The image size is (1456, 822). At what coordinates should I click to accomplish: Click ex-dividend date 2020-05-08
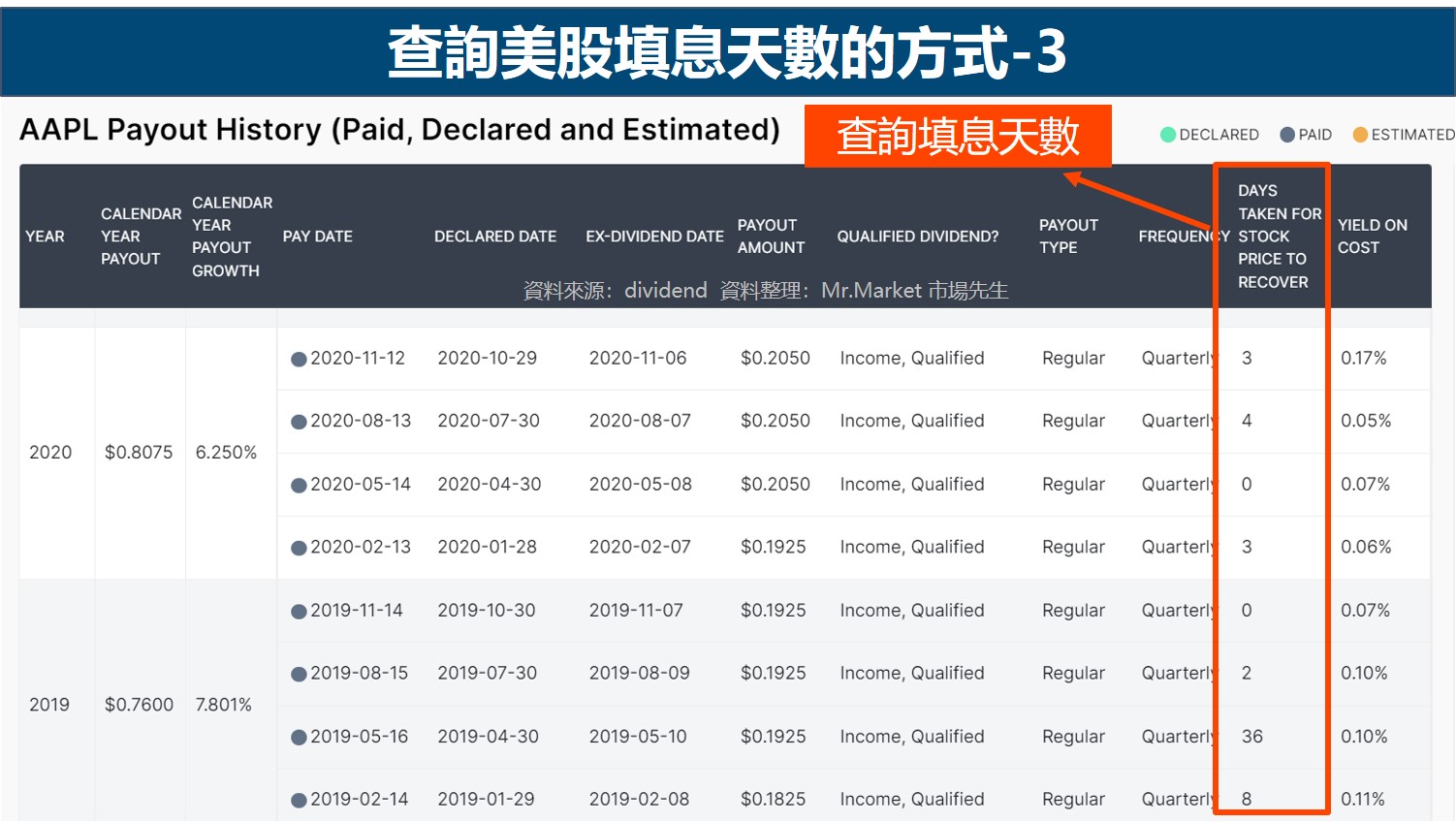tap(641, 484)
